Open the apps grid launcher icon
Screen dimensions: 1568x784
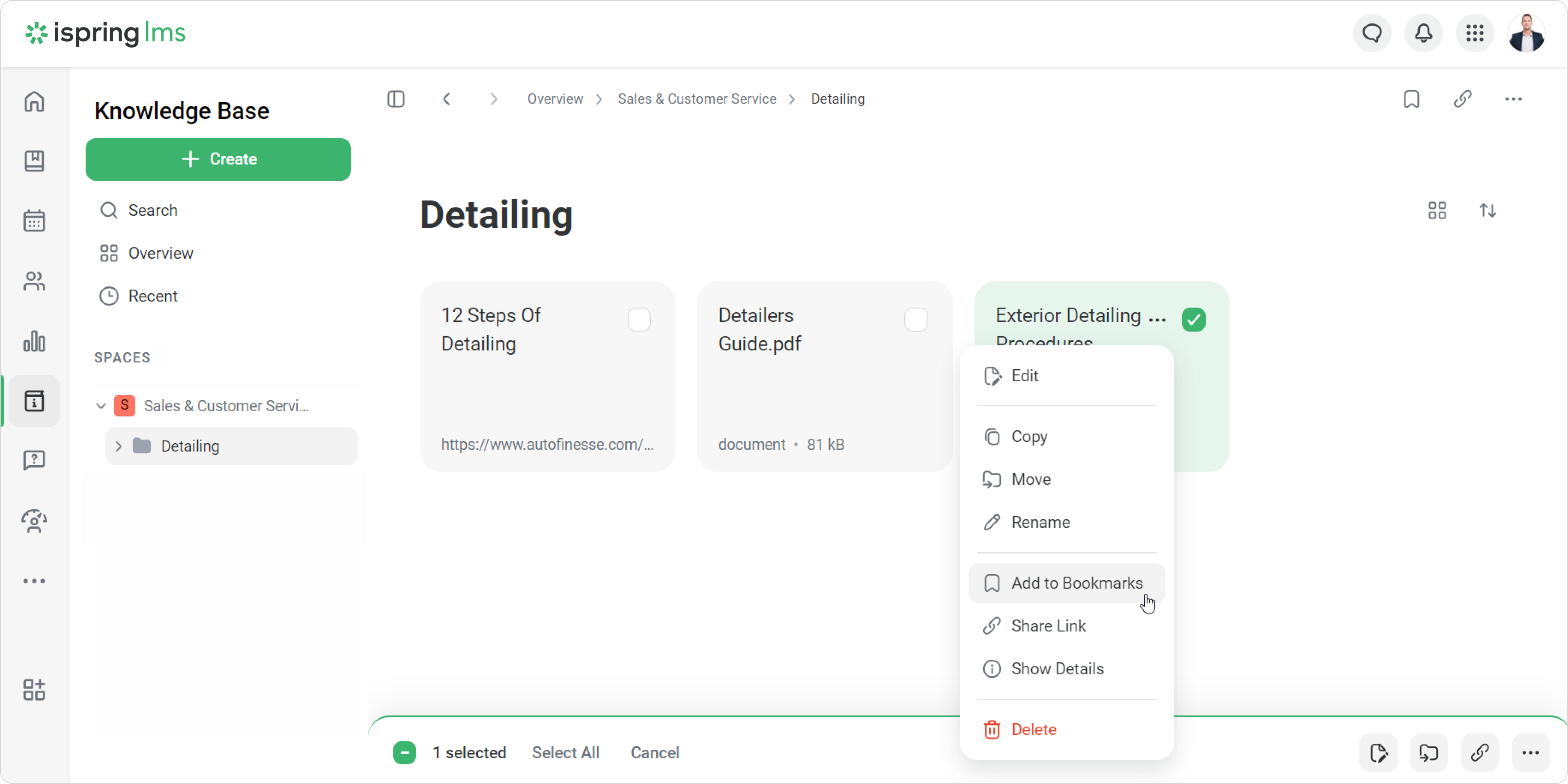pos(1474,33)
